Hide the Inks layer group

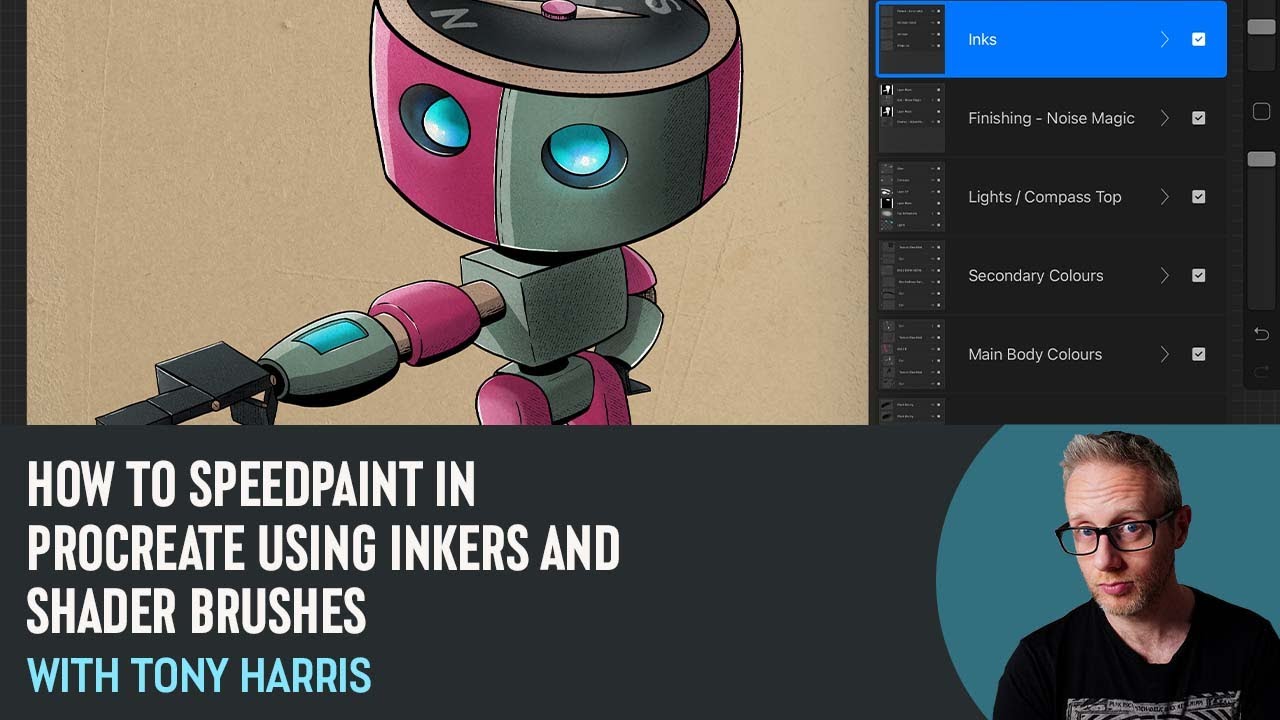1198,40
